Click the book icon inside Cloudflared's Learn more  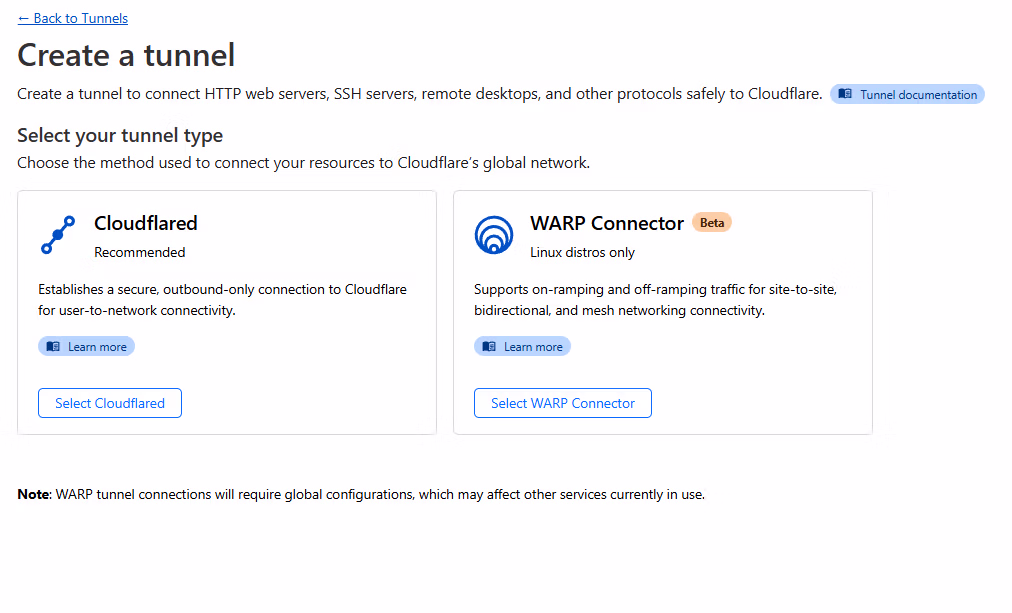click(x=53, y=346)
